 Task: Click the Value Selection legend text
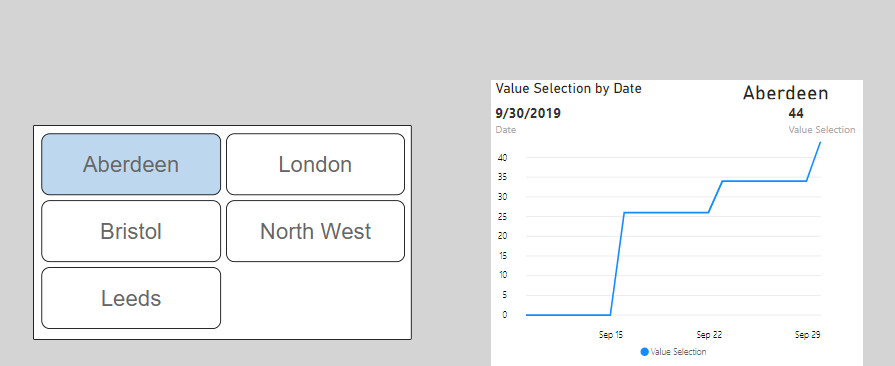pyautogui.click(x=678, y=352)
